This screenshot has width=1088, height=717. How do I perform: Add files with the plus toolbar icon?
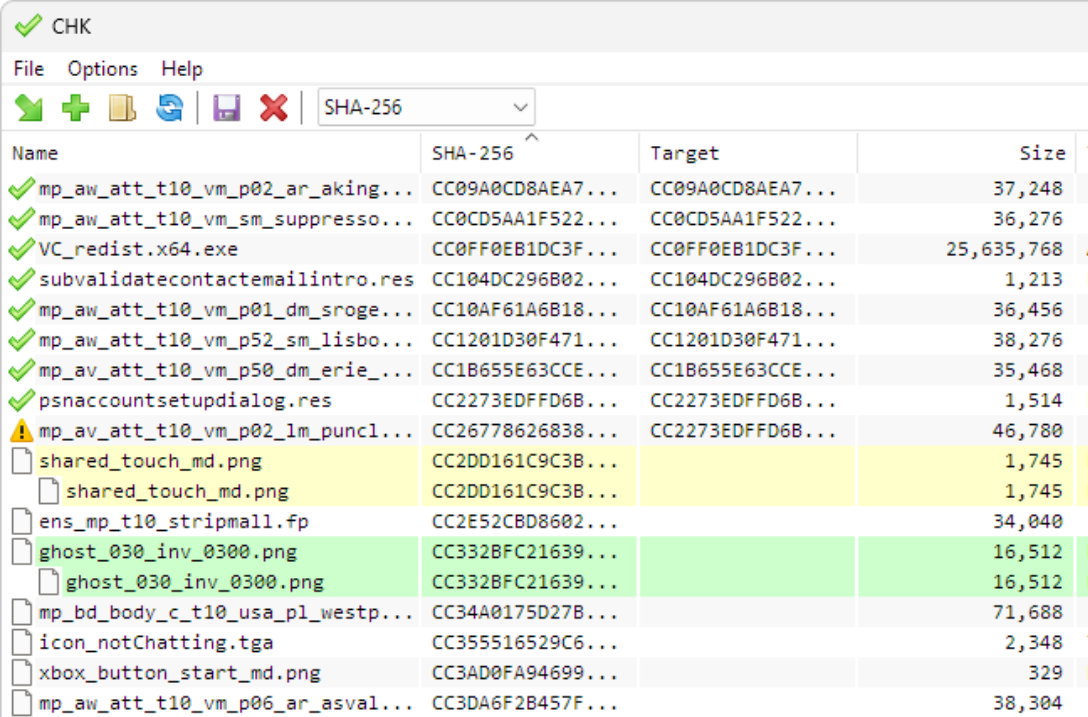(x=77, y=107)
